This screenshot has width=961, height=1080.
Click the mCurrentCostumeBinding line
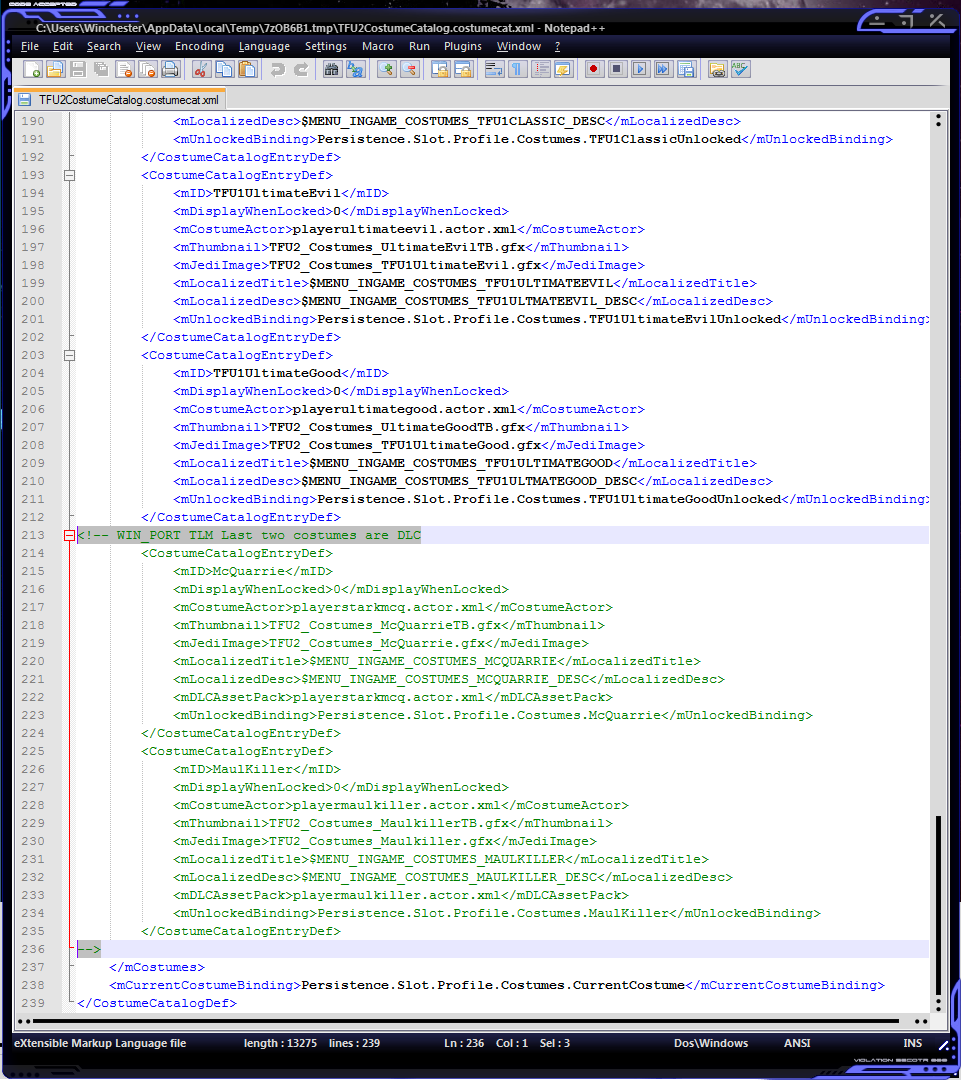pos(497,986)
